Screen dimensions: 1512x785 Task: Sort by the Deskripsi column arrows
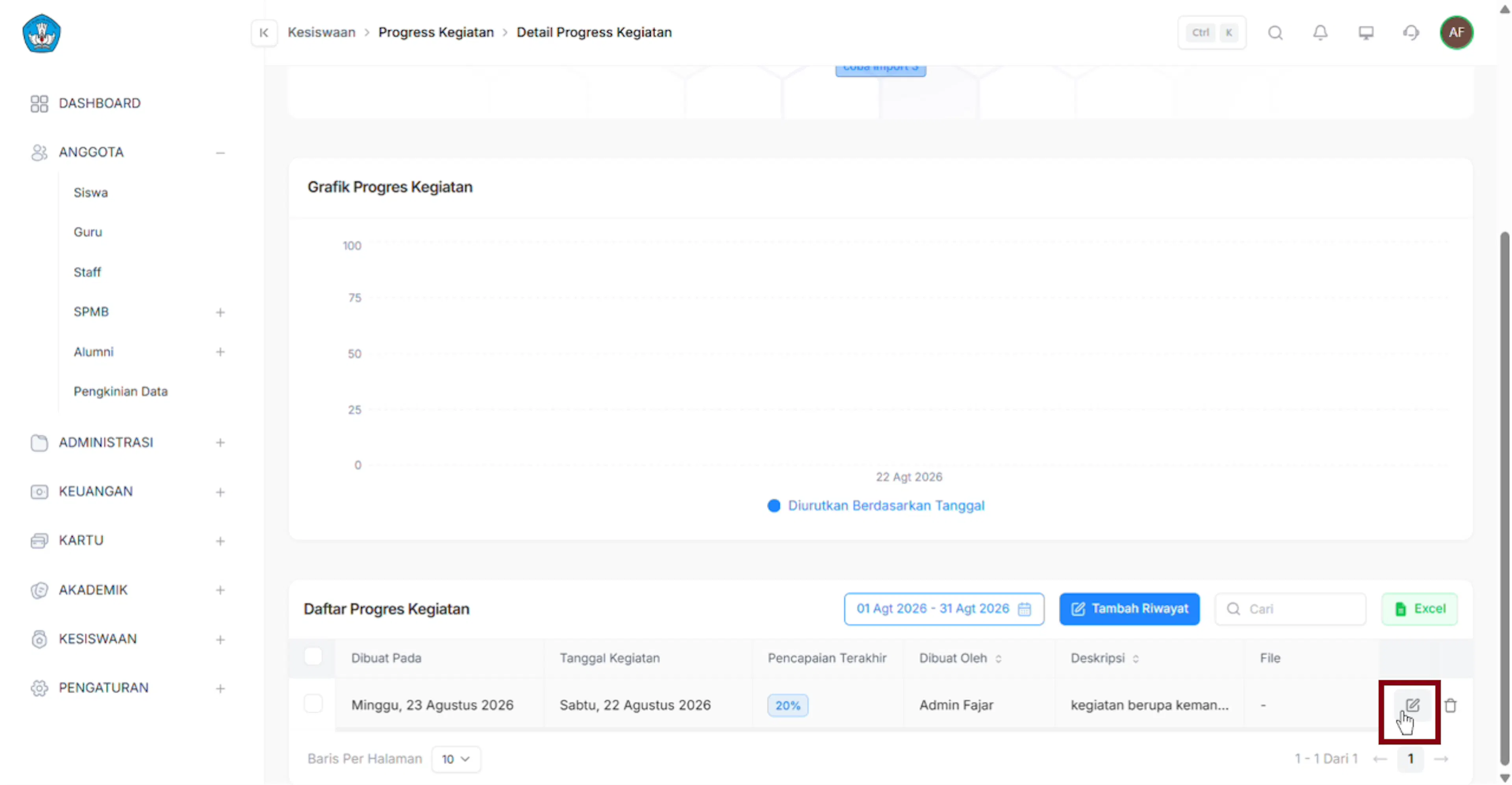(1136, 659)
